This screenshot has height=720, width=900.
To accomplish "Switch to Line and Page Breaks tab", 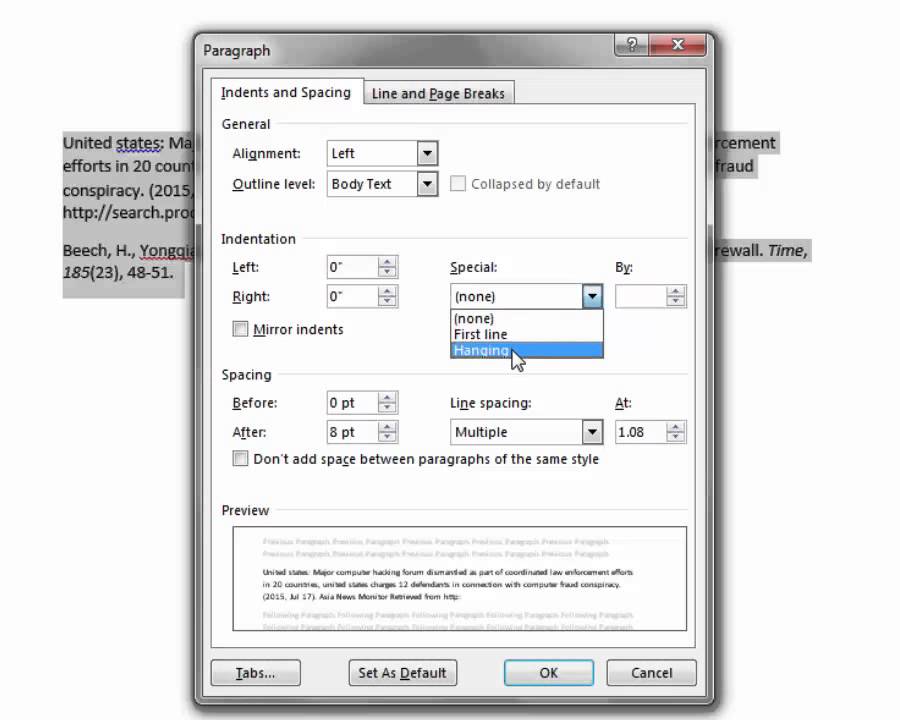I will click(x=438, y=93).
